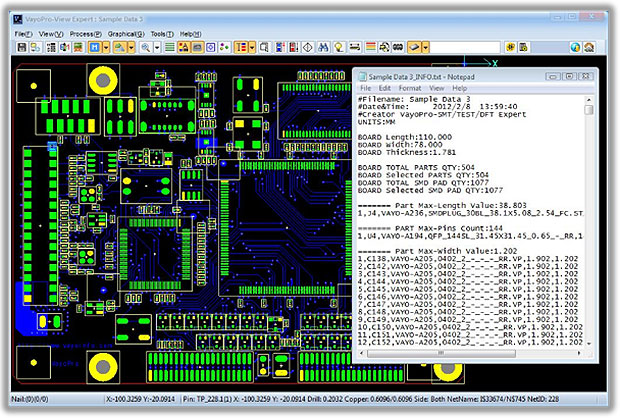Image resolution: width=620 pixels, height=420 pixels.
Task: Click the binoculars search icon
Action: 324,47
